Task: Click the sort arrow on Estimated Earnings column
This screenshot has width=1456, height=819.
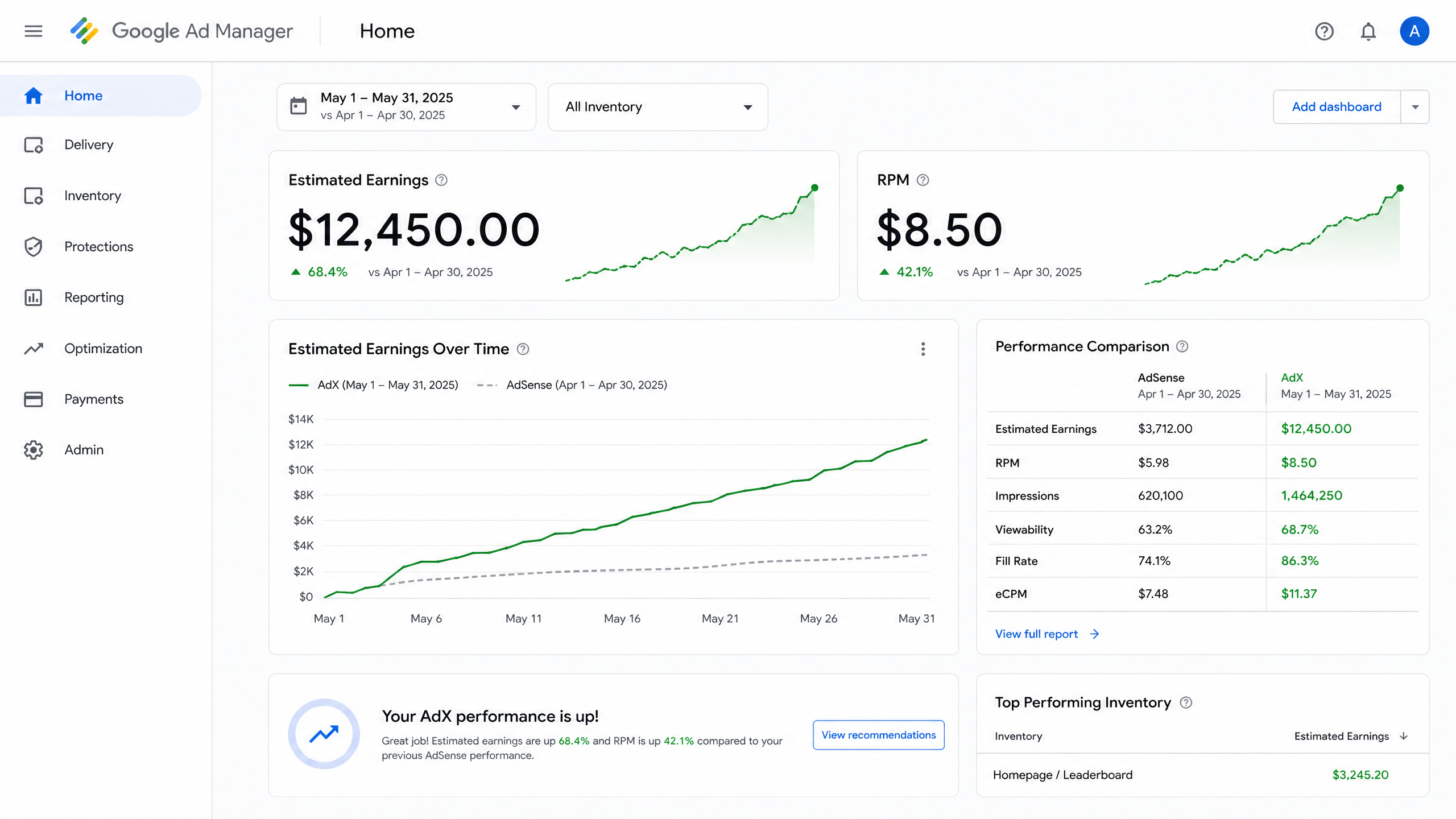Action: [1404, 736]
